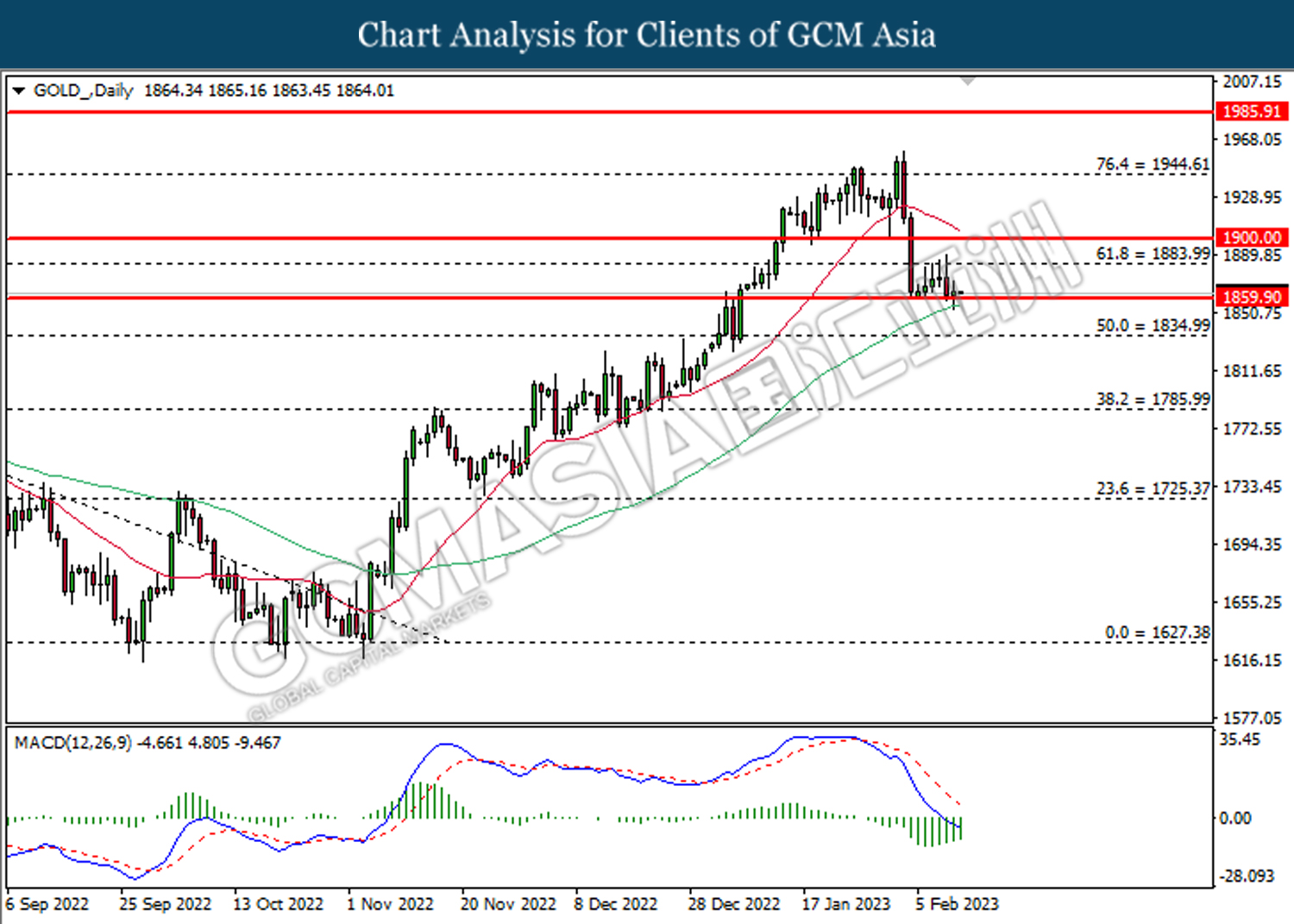The height and width of the screenshot is (924, 1294).
Task: Click the 61.8 = 1883.99 Fibonacci label
Action: 1153,254
